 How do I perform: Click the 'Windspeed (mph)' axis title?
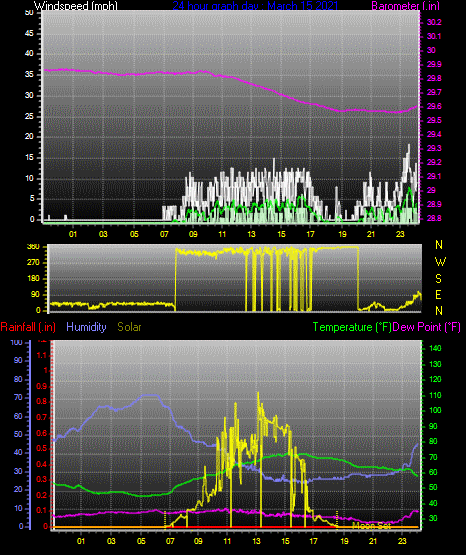(x=76, y=6)
